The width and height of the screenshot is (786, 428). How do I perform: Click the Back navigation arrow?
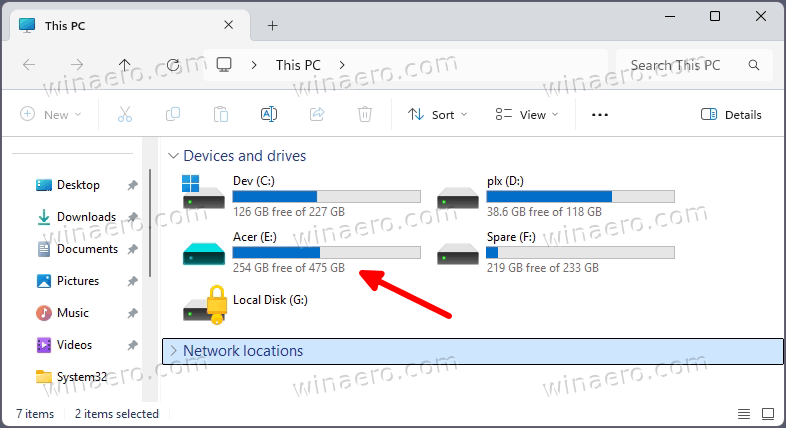click(29, 65)
